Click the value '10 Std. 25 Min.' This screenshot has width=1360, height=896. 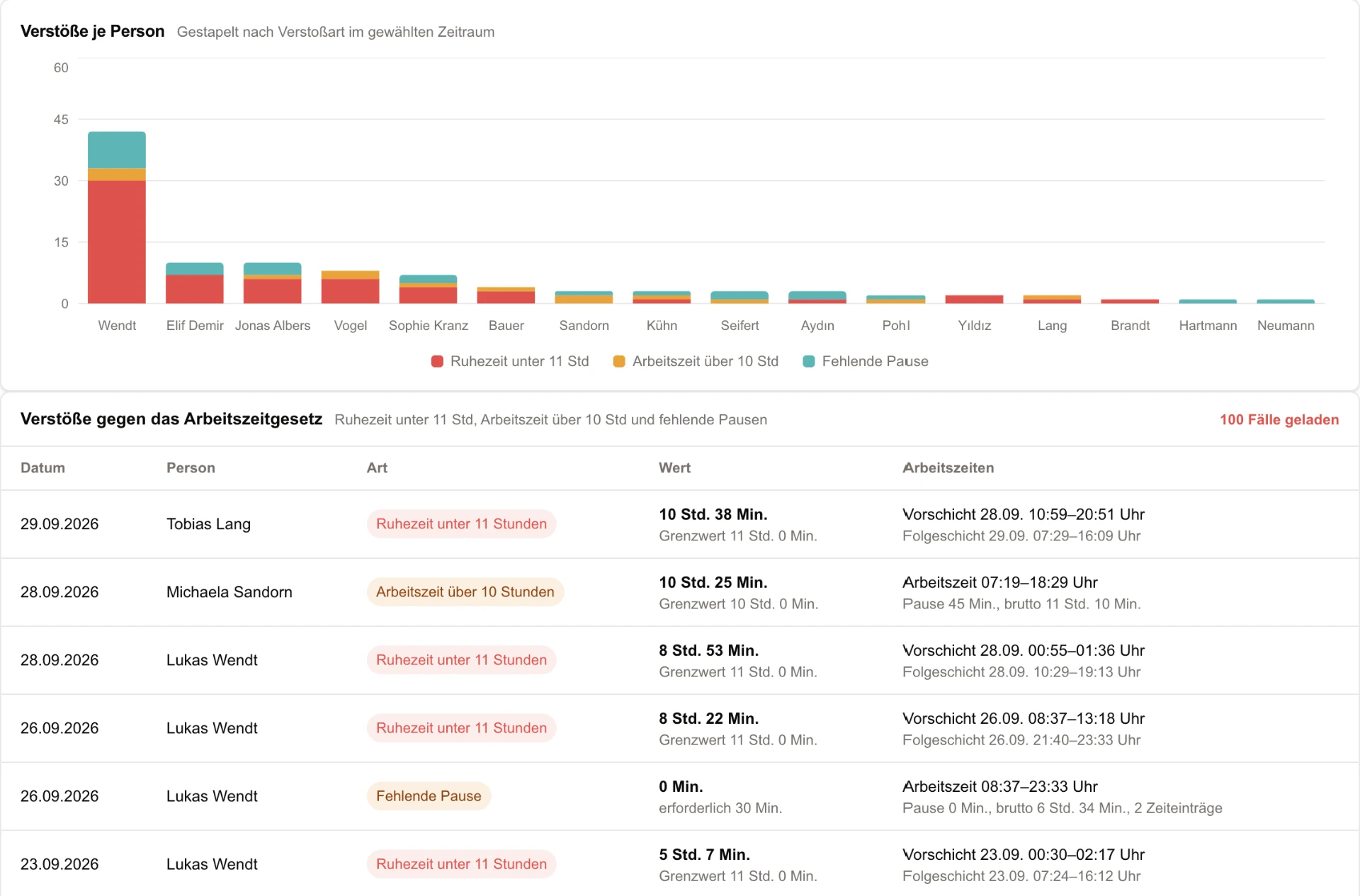[713, 582]
